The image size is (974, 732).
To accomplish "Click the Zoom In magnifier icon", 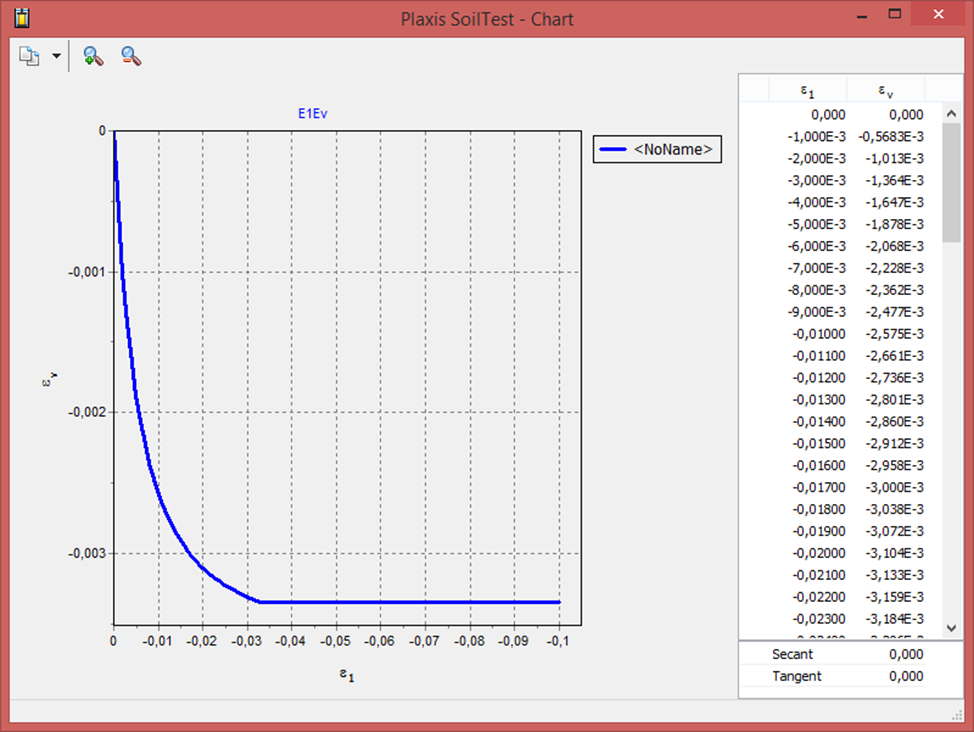I will pyautogui.click(x=93, y=56).
